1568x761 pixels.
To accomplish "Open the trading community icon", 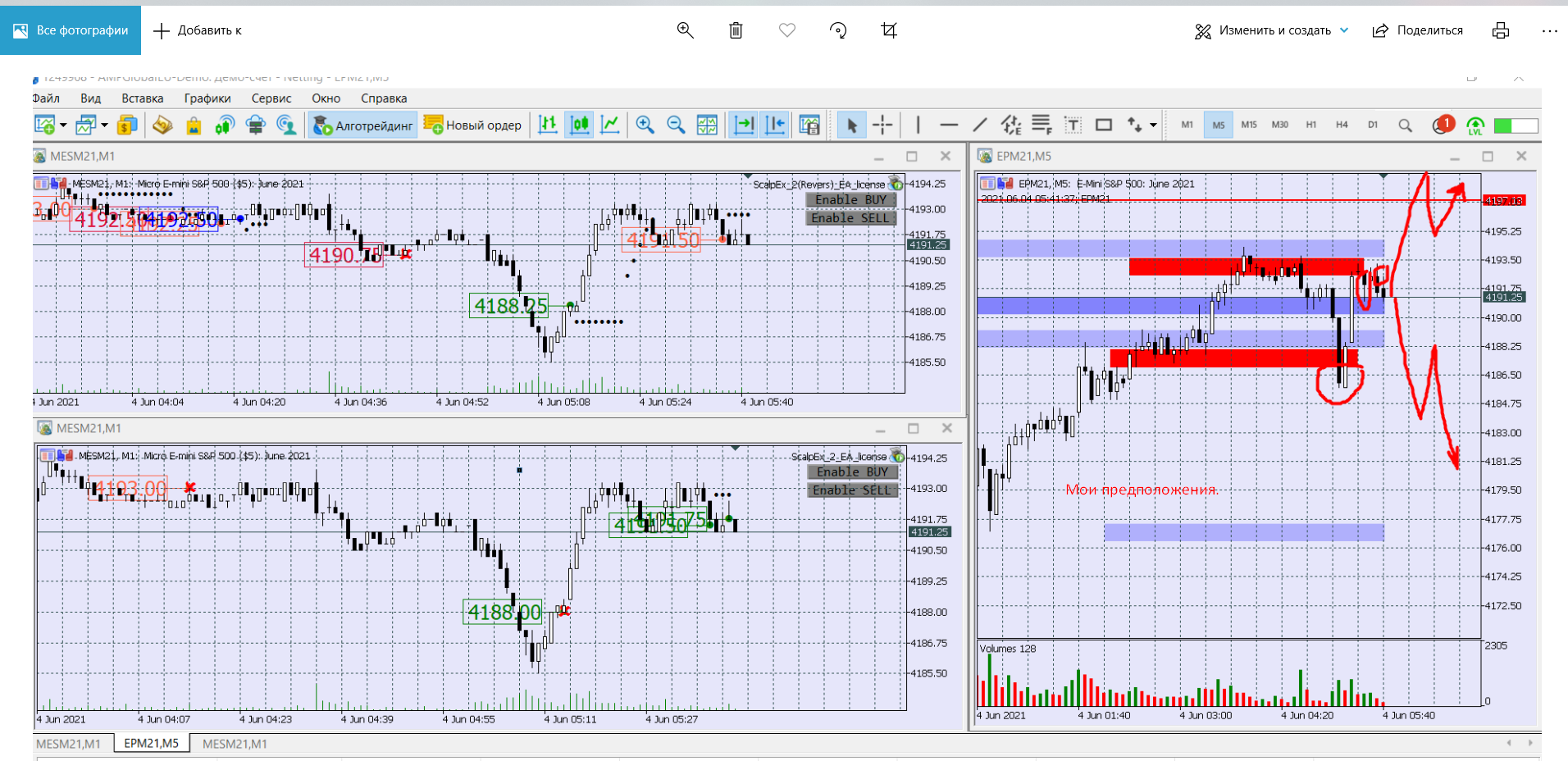I will [x=286, y=125].
